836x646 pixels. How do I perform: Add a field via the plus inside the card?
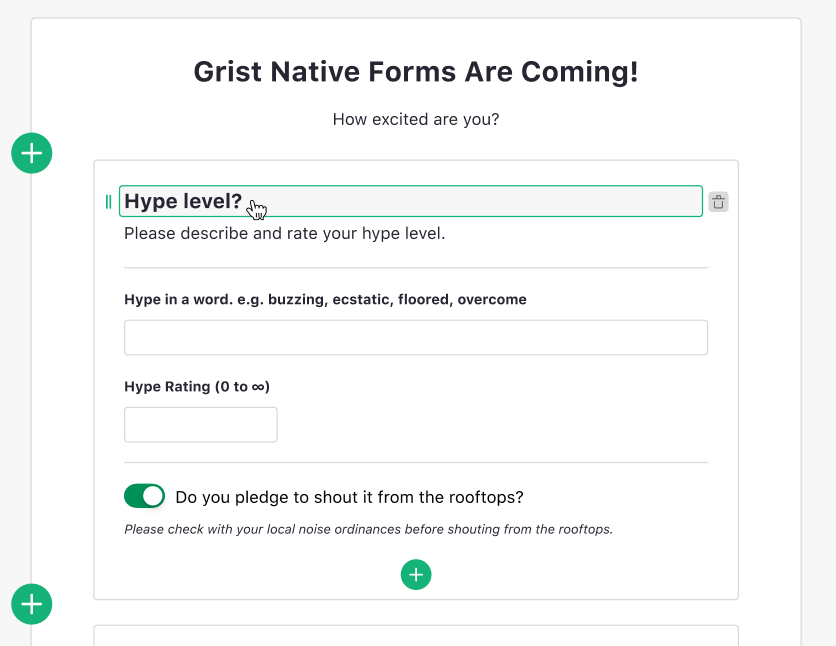pos(416,574)
